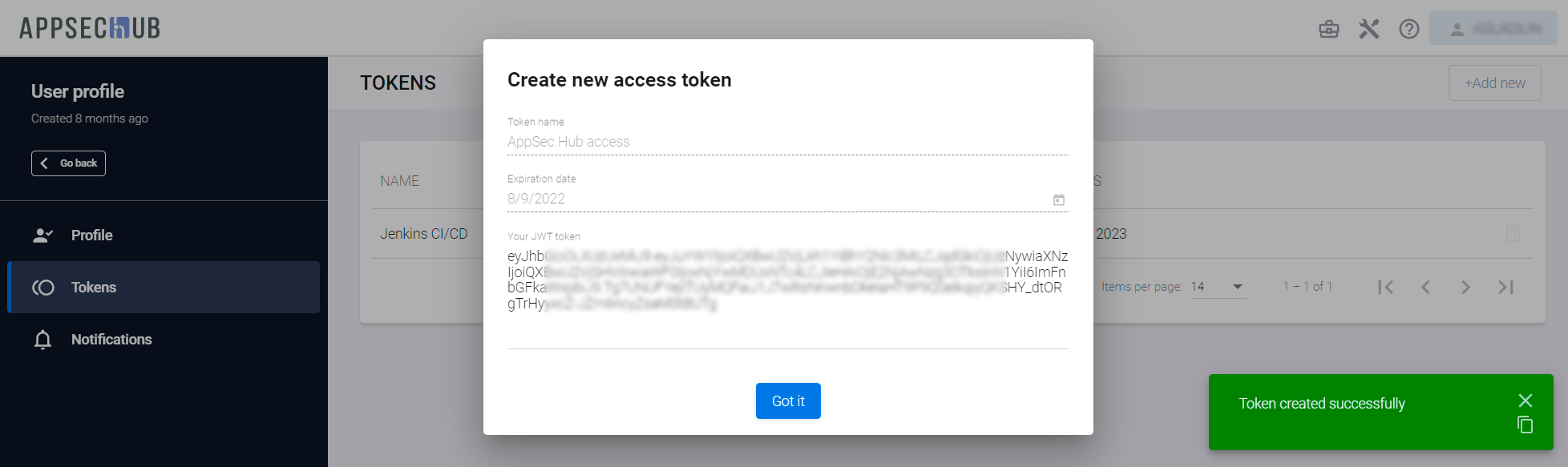Delete the Jenkins CI/CD token
Screen dimensions: 1568x467
click(1513, 234)
